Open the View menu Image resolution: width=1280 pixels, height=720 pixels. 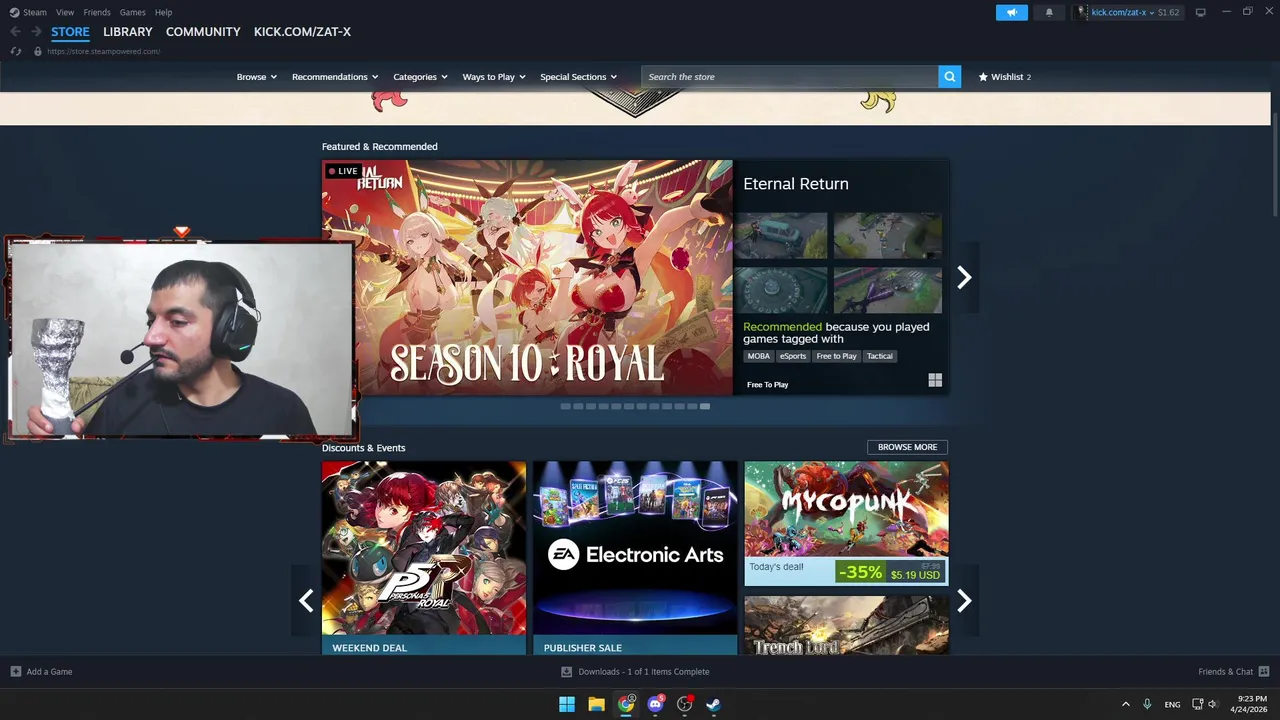click(x=65, y=12)
